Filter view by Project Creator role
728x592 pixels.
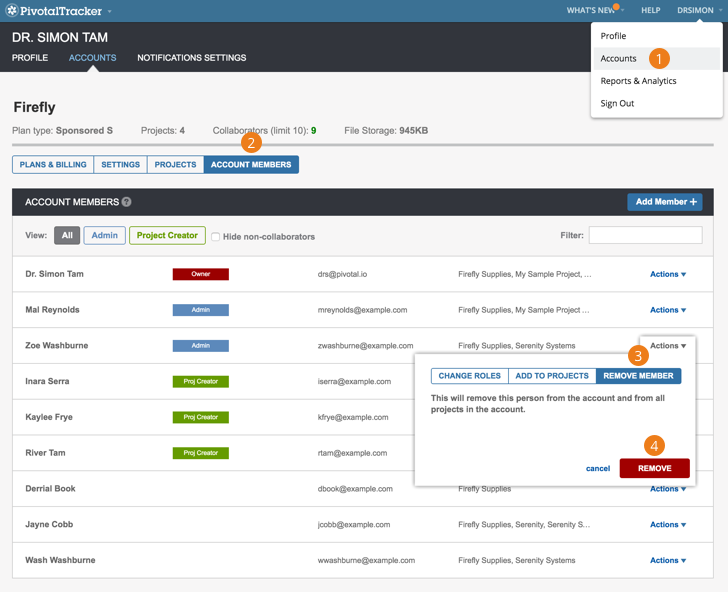(x=167, y=236)
